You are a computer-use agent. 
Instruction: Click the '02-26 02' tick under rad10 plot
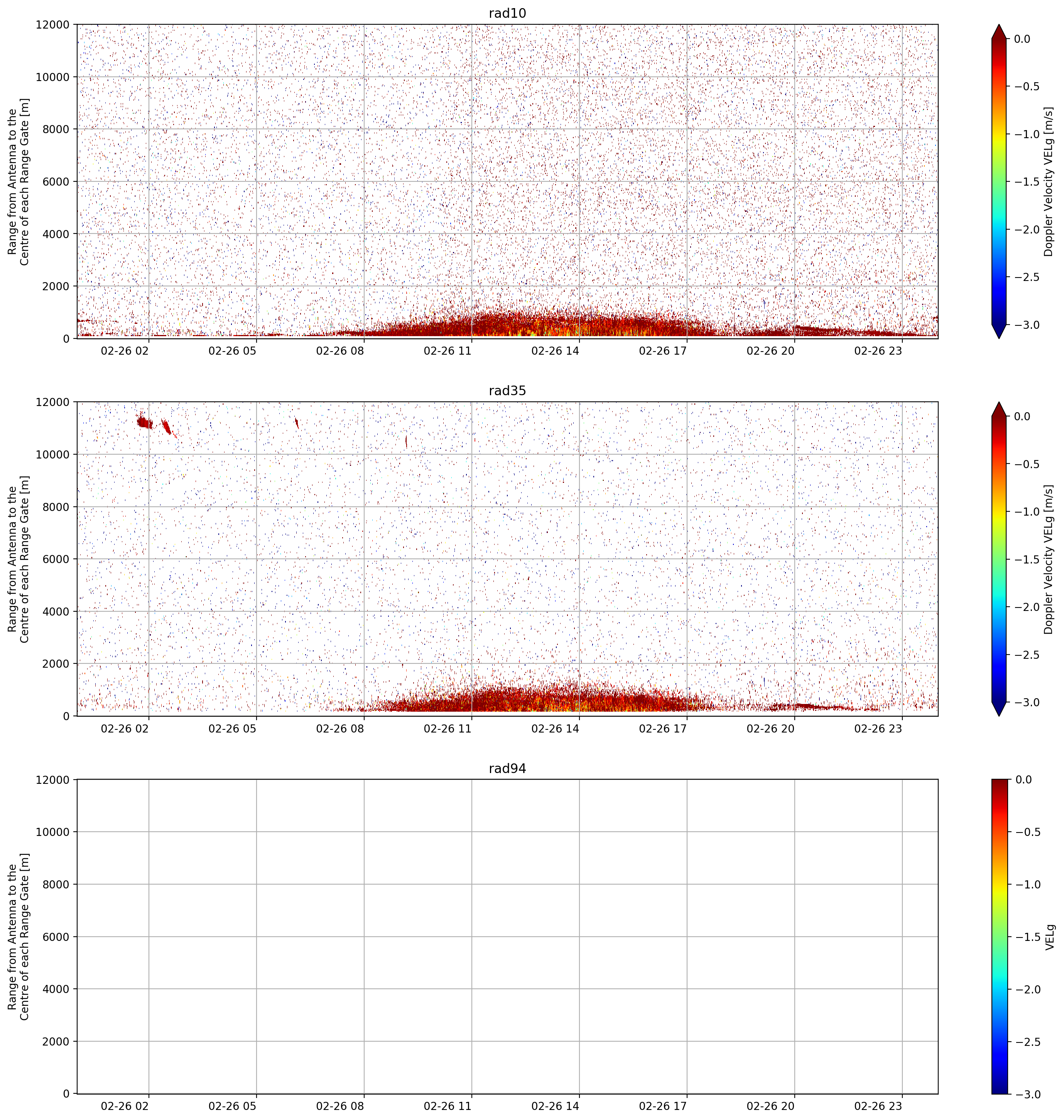[x=125, y=351]
